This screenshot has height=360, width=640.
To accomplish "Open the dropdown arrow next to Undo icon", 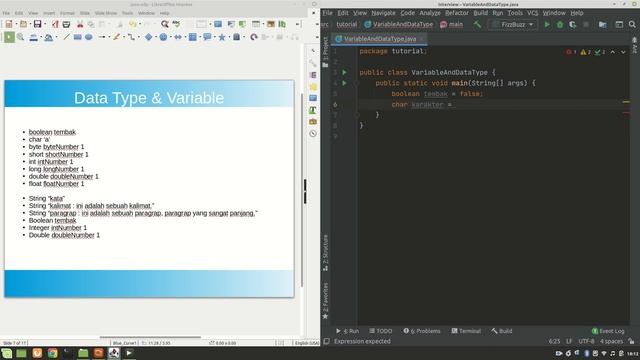I will click(139, 24).
